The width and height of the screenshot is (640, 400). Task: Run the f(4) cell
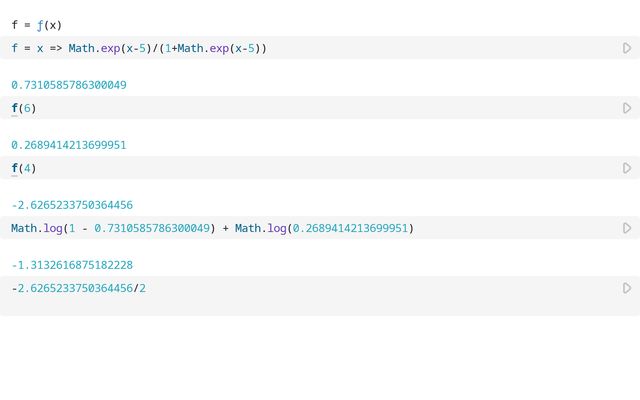[627, 168]
